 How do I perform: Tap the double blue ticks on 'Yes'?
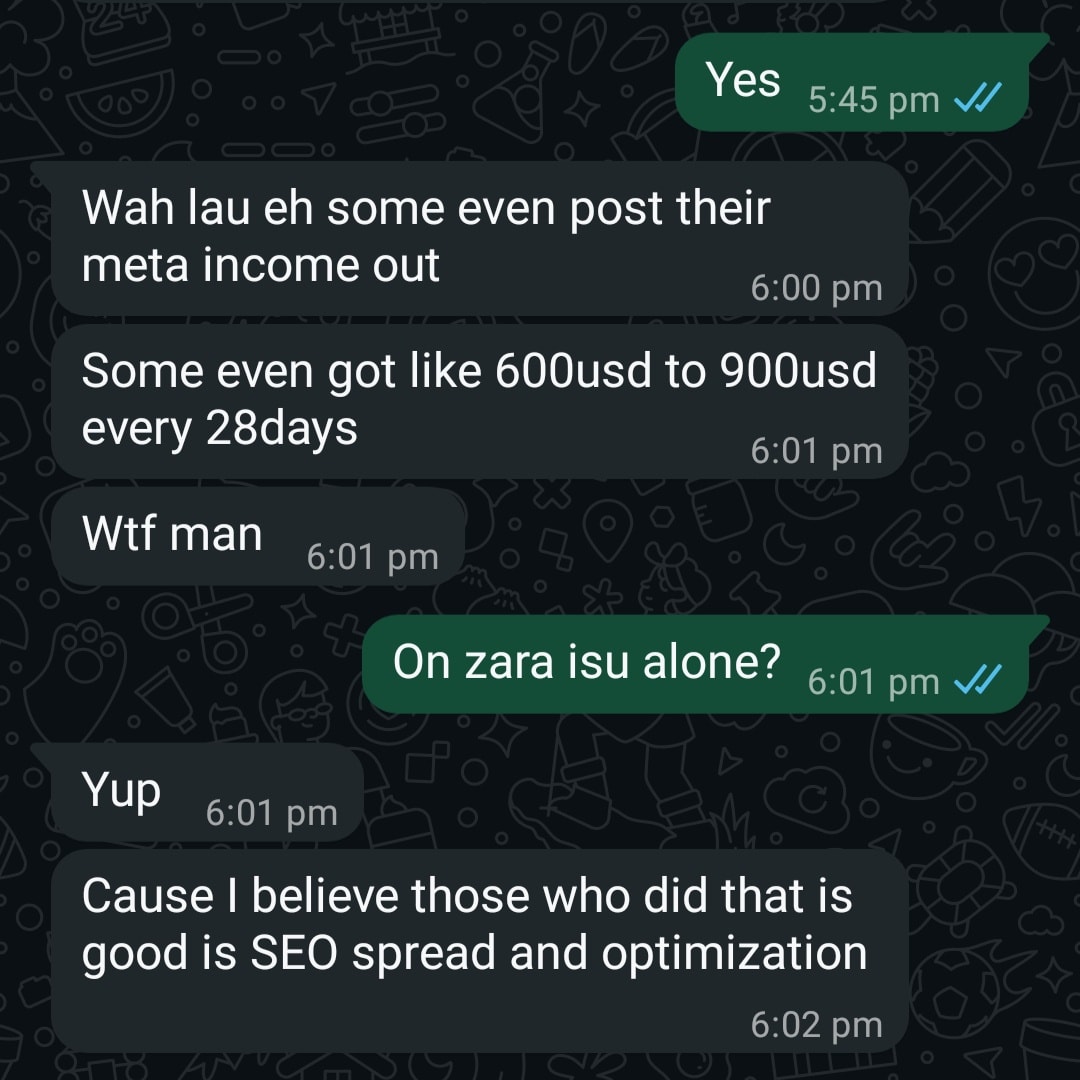[x=977, y=99]
